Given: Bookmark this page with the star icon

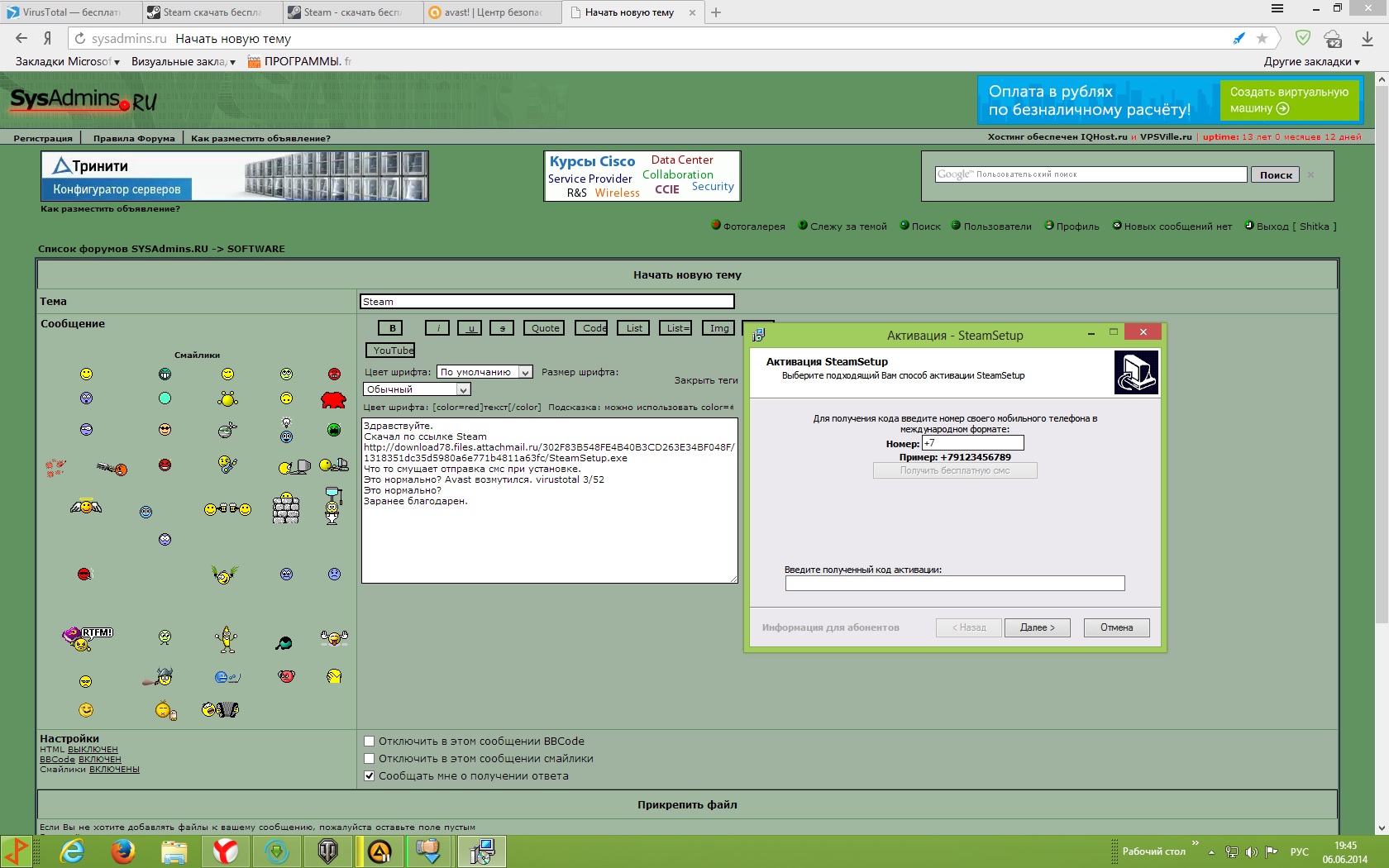Looking at the screenshot, I should point(1262,38).
